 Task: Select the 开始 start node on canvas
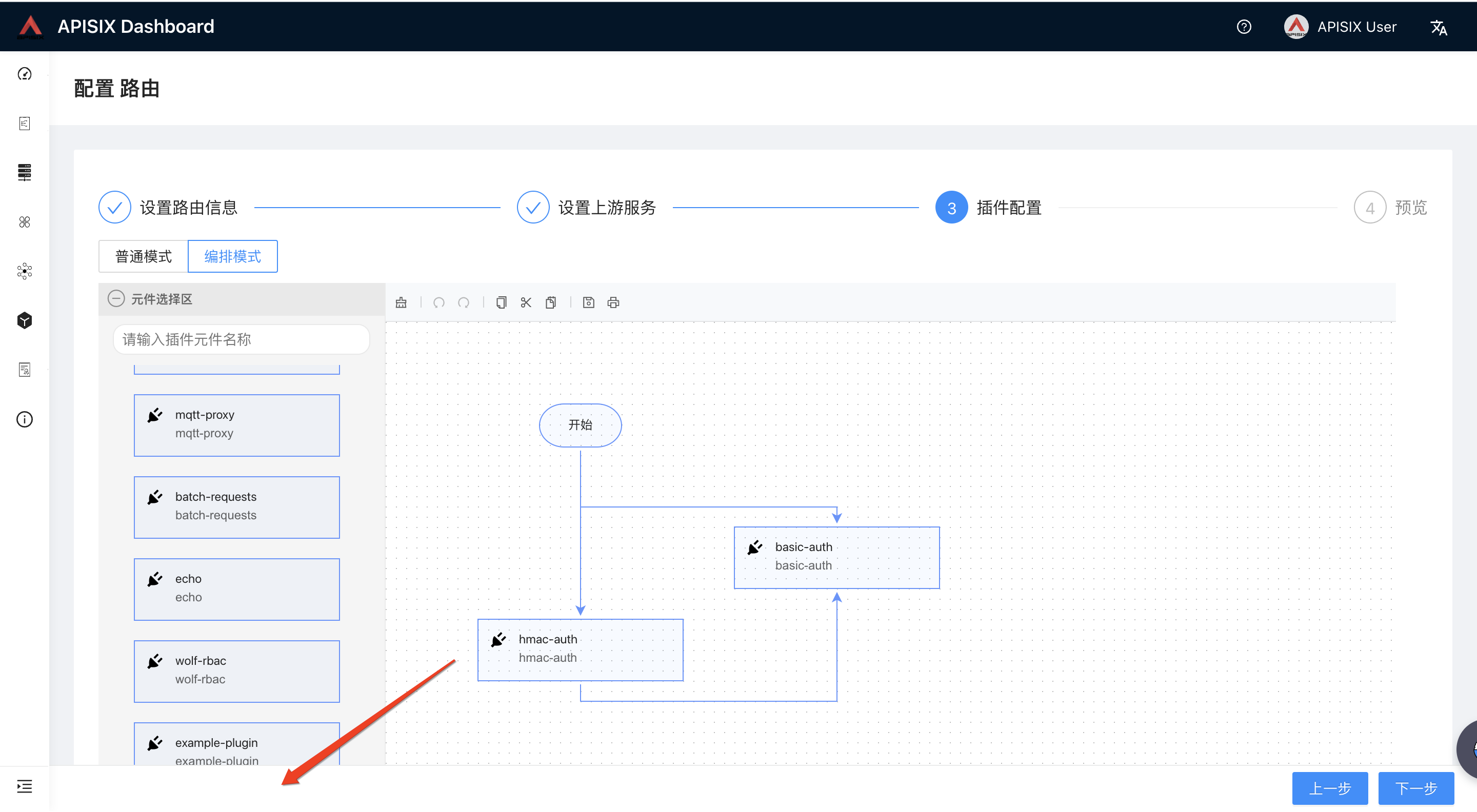pyautogui.click(x=580, y=425)
